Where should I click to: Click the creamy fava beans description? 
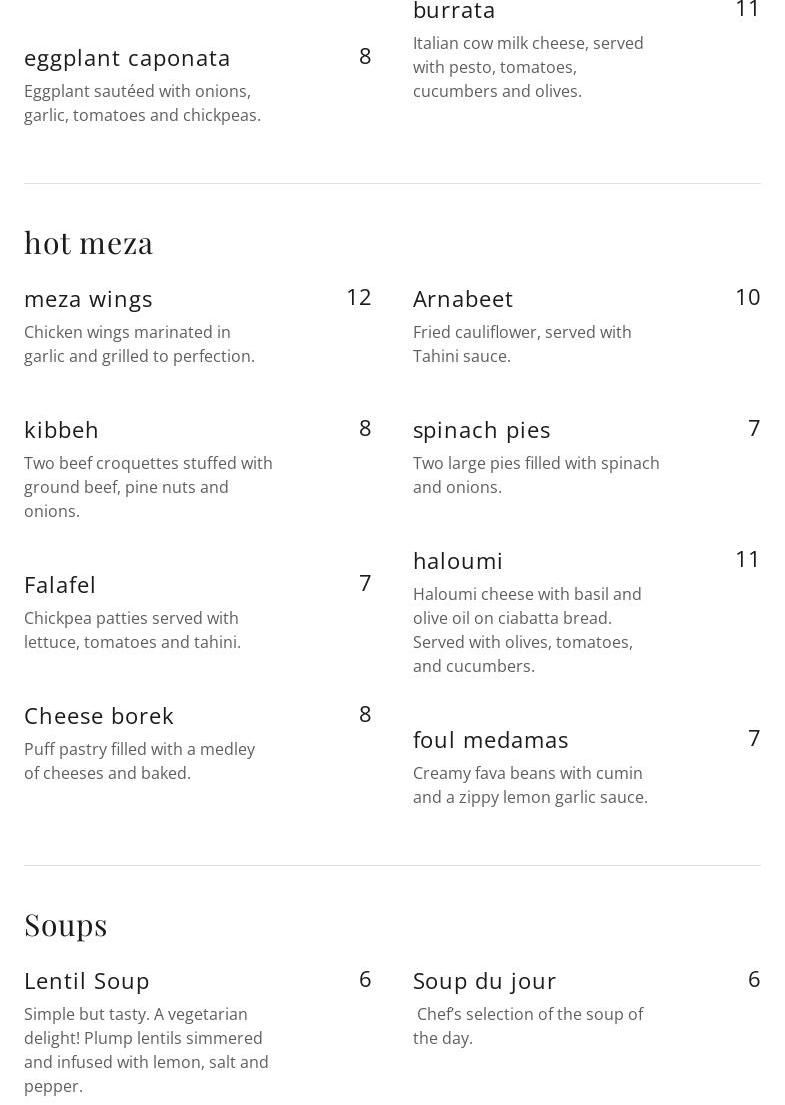(x=529, y=785)
